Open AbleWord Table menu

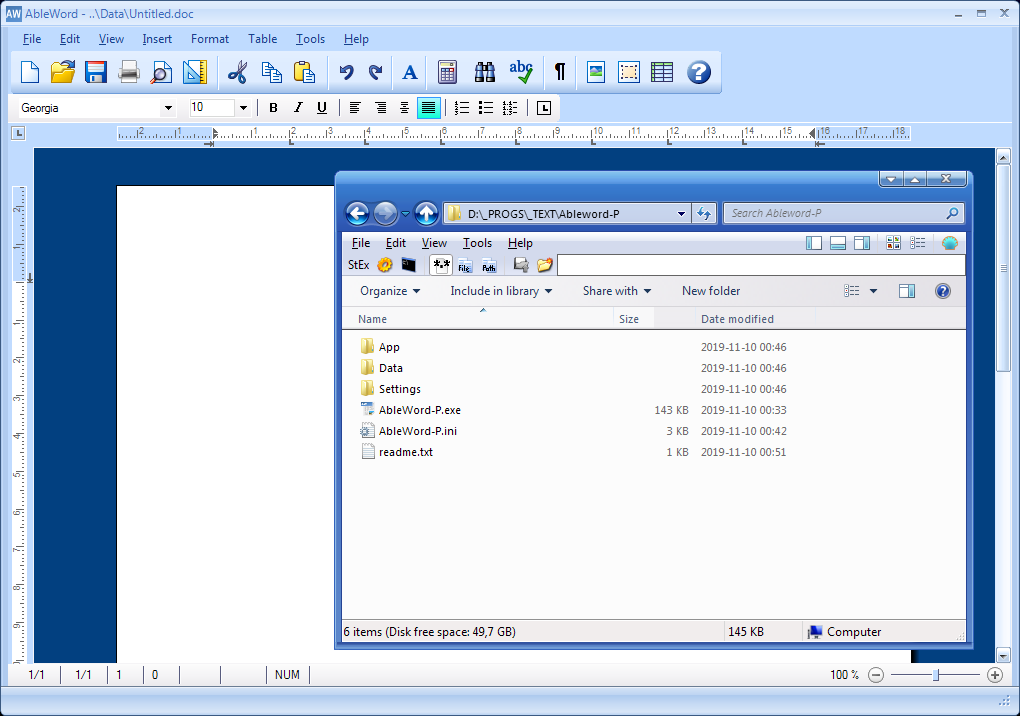tap(262, 39)
